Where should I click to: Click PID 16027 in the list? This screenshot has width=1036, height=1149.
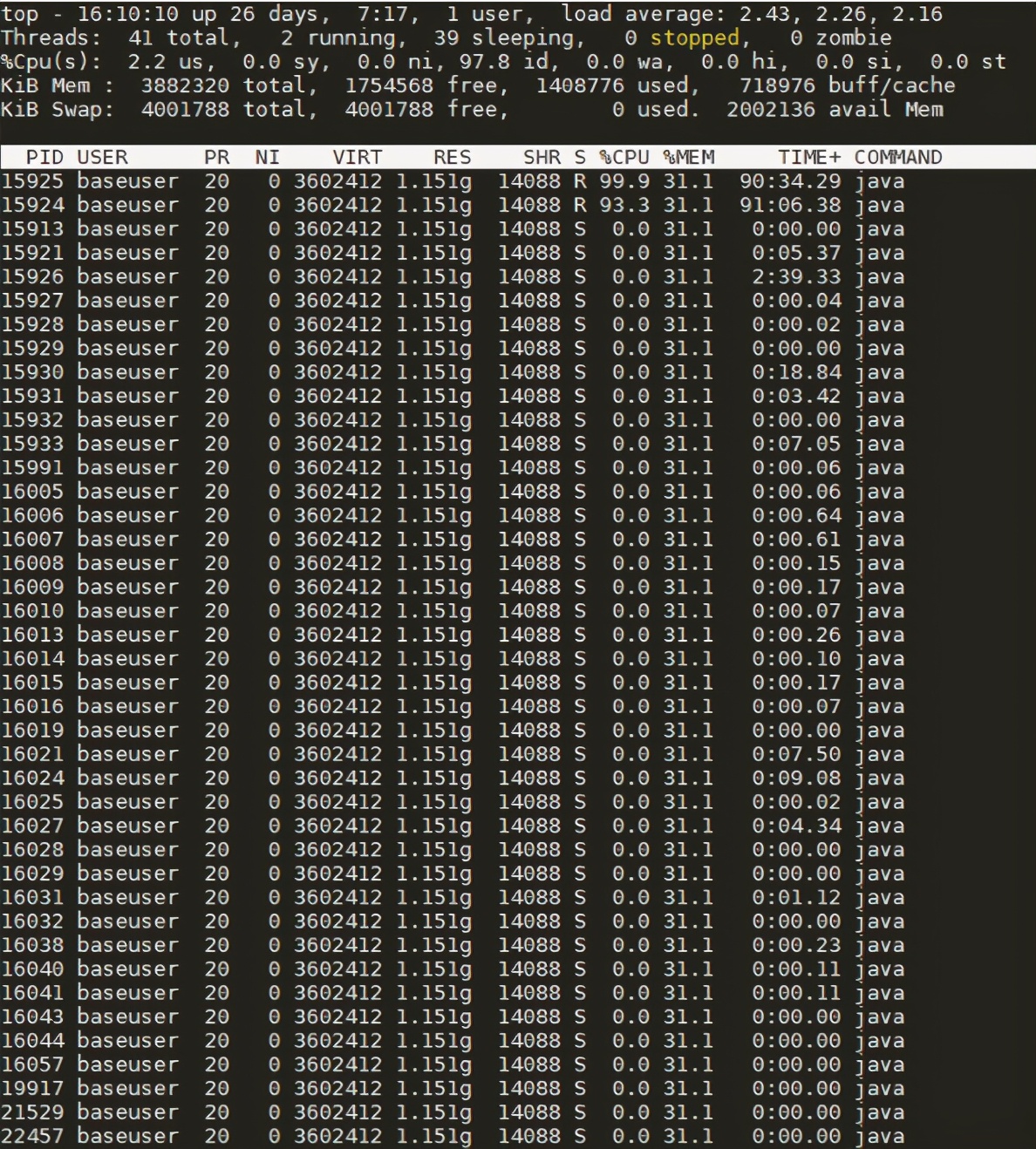pos(32,826)
